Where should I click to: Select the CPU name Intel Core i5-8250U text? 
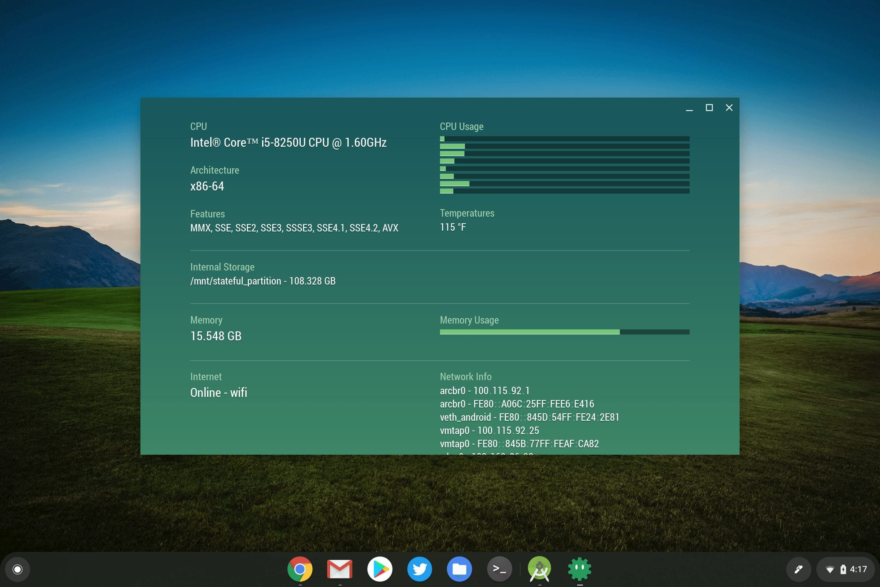point(288,143)
